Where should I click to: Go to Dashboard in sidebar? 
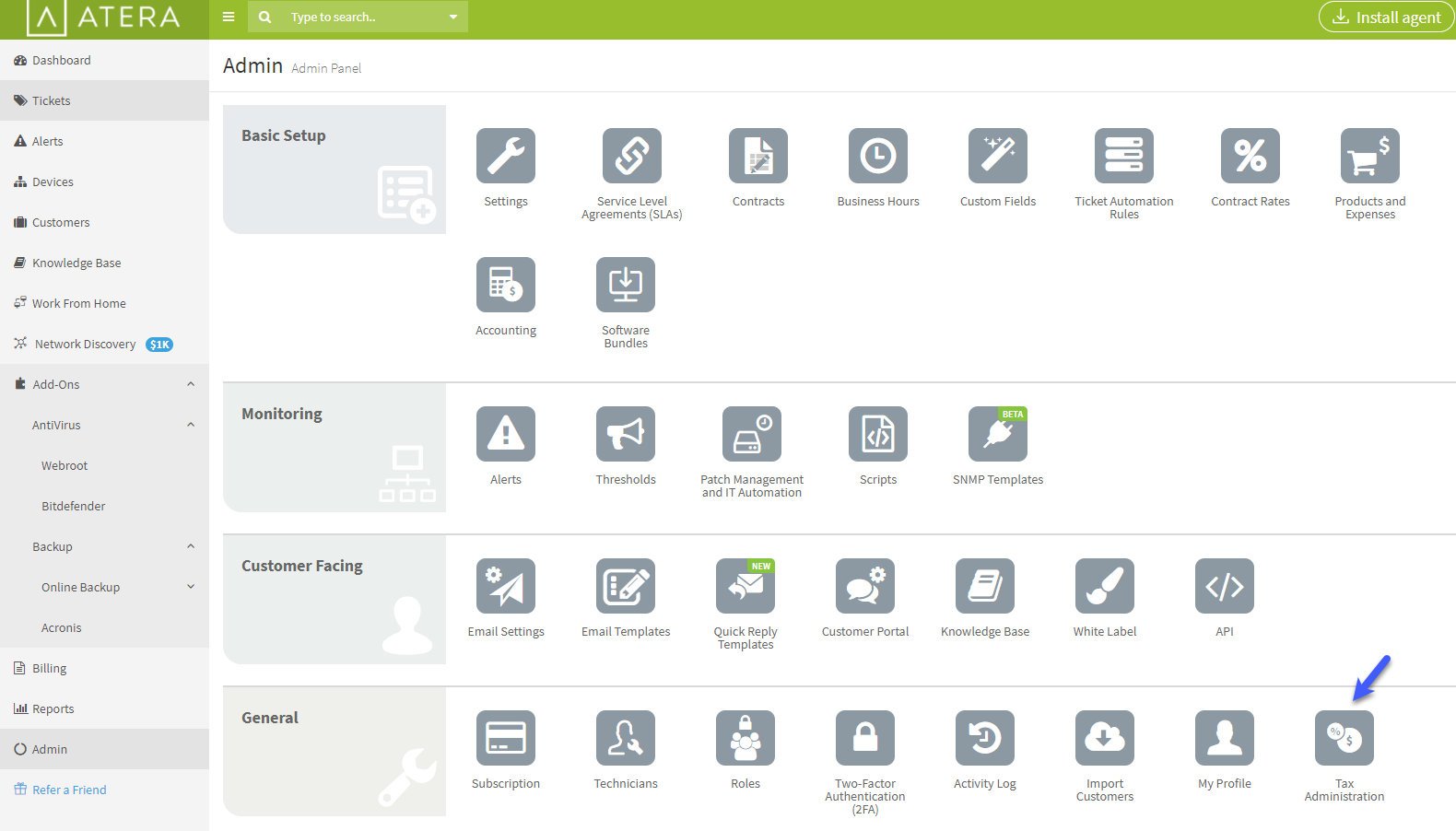point(104,60)
